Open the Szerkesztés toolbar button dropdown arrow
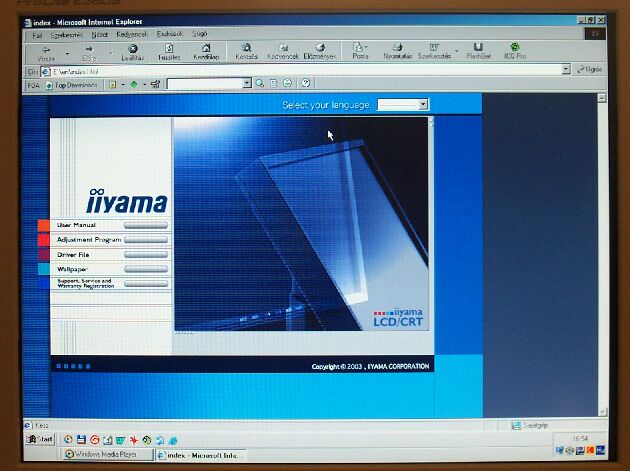630x471 pixels. (x=456, y=51)
